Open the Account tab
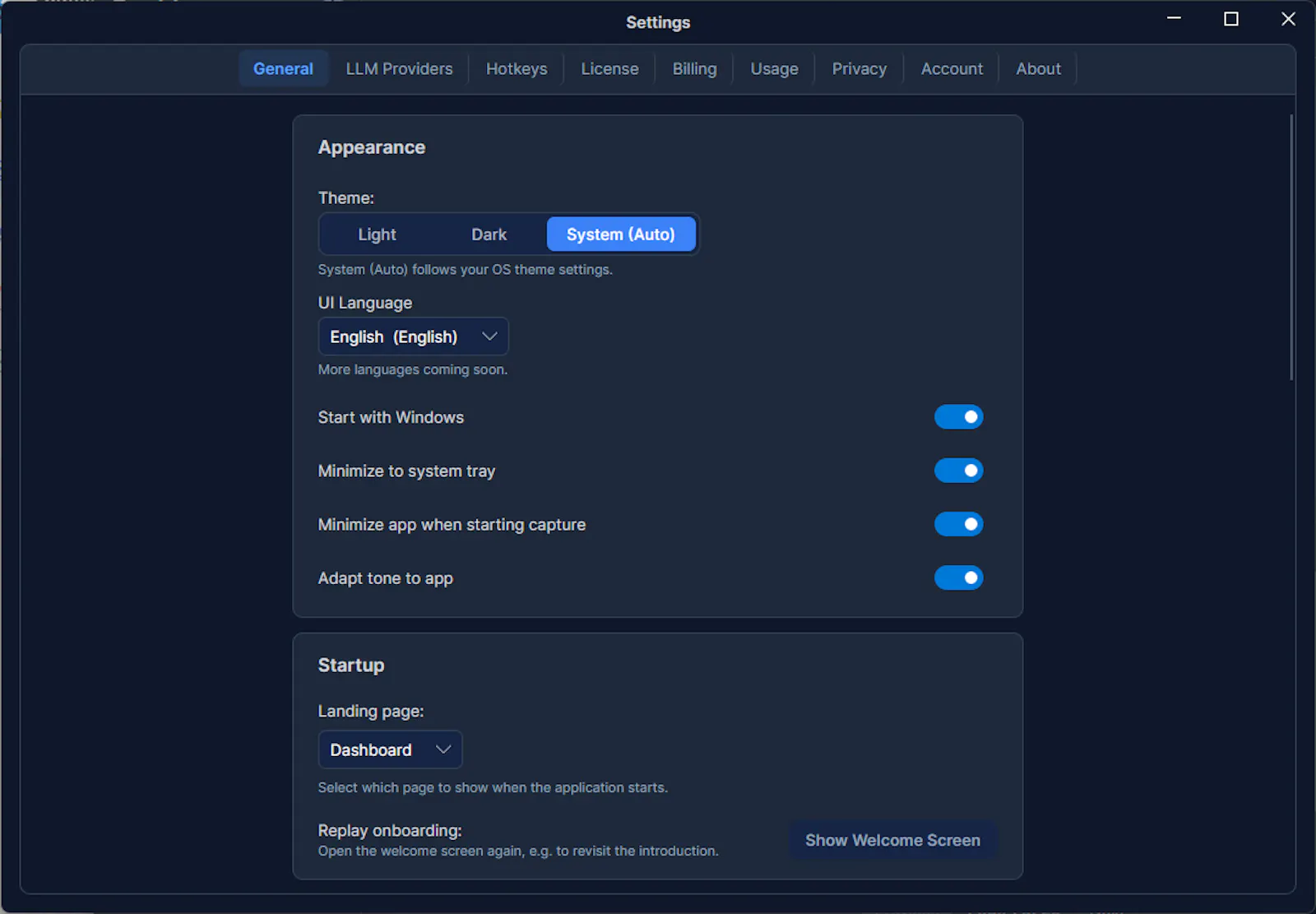 (x=952, y=69)
